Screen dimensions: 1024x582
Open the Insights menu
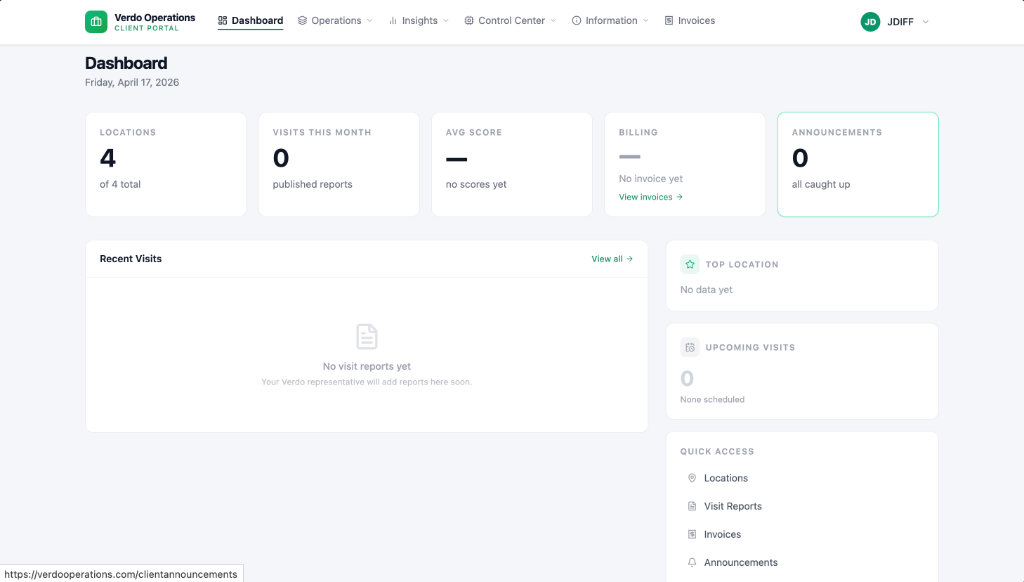419,21
